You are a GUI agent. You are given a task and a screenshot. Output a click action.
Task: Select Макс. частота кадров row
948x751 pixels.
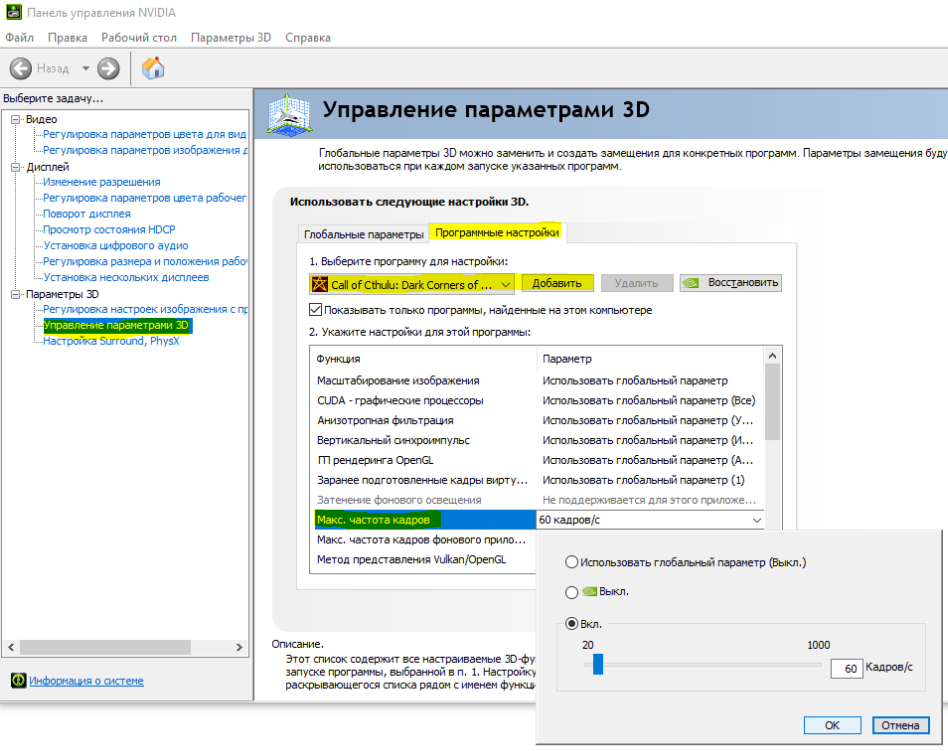click(423, 520)
